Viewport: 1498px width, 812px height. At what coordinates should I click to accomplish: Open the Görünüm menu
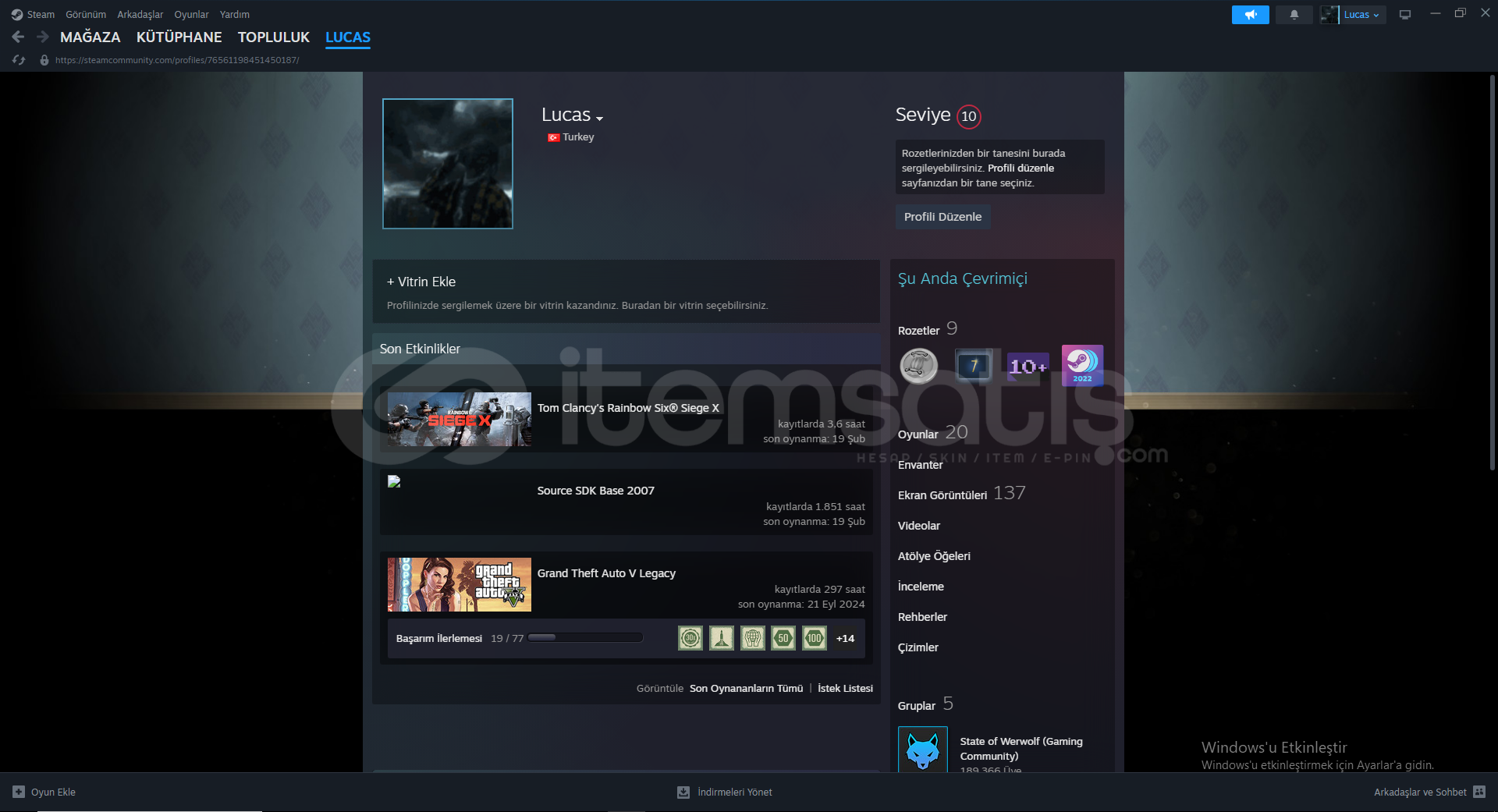click(86, 15)
